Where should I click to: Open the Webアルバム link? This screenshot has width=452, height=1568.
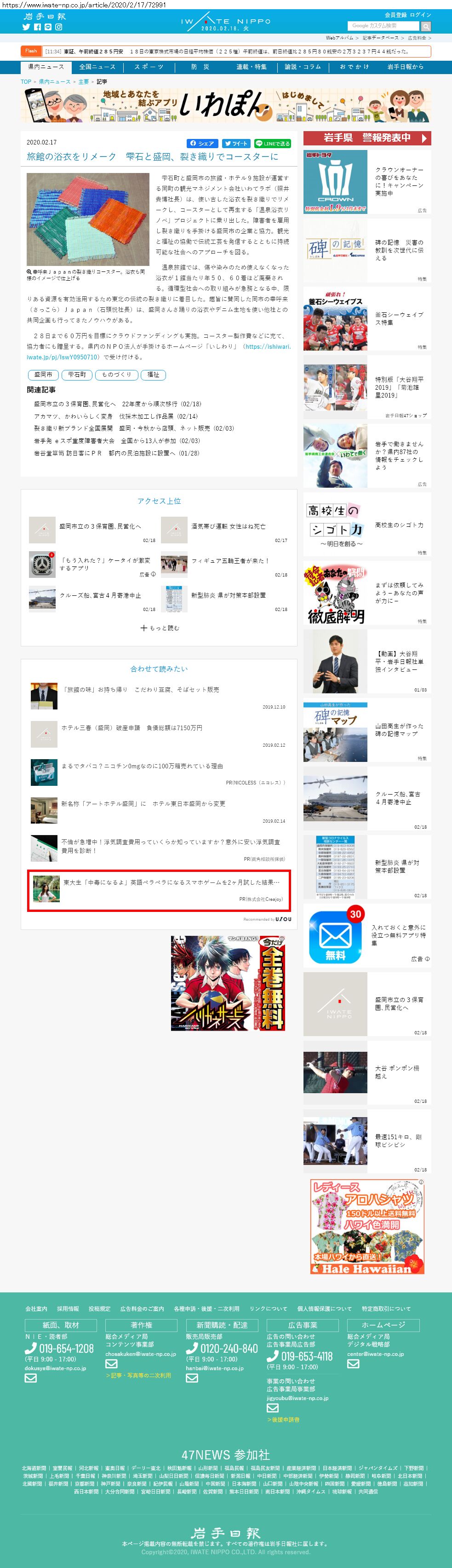339,38
